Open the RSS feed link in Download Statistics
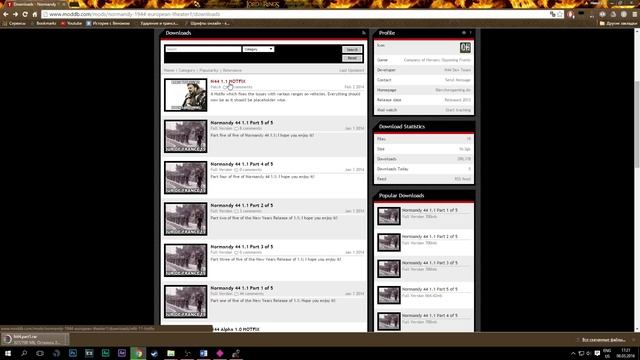Viewport: 640px width, 360px height. [462, 179]
